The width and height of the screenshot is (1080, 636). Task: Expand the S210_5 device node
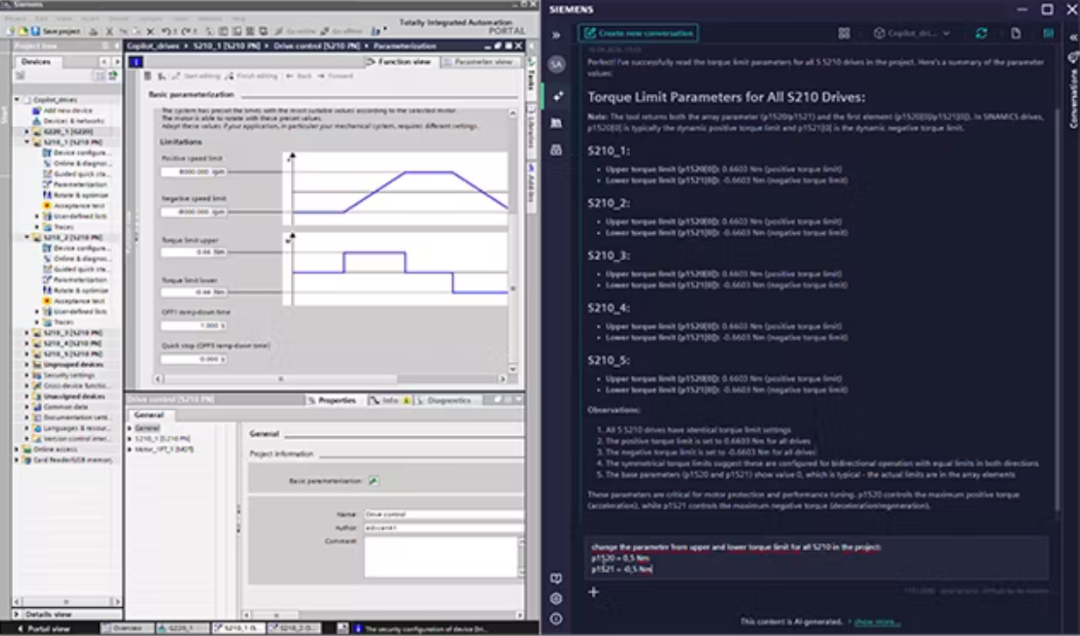[x=28, y=353]
